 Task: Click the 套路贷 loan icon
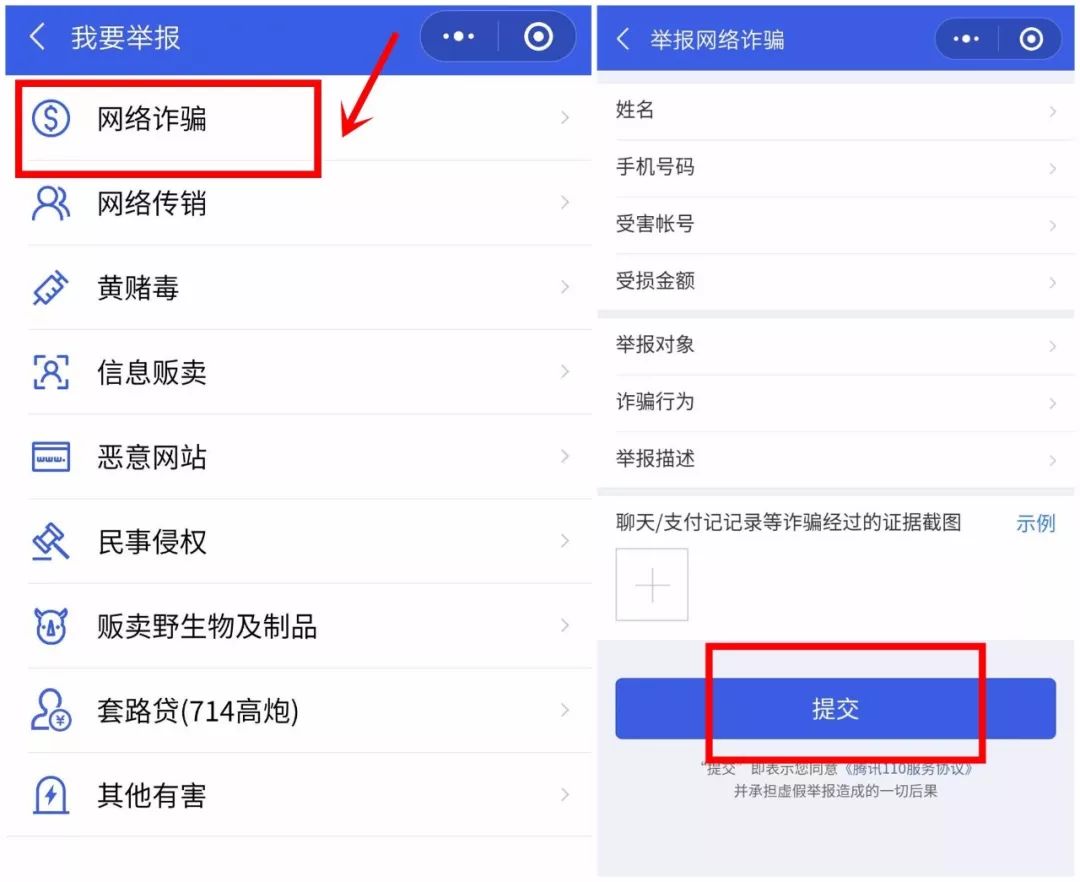click(49, 711)
